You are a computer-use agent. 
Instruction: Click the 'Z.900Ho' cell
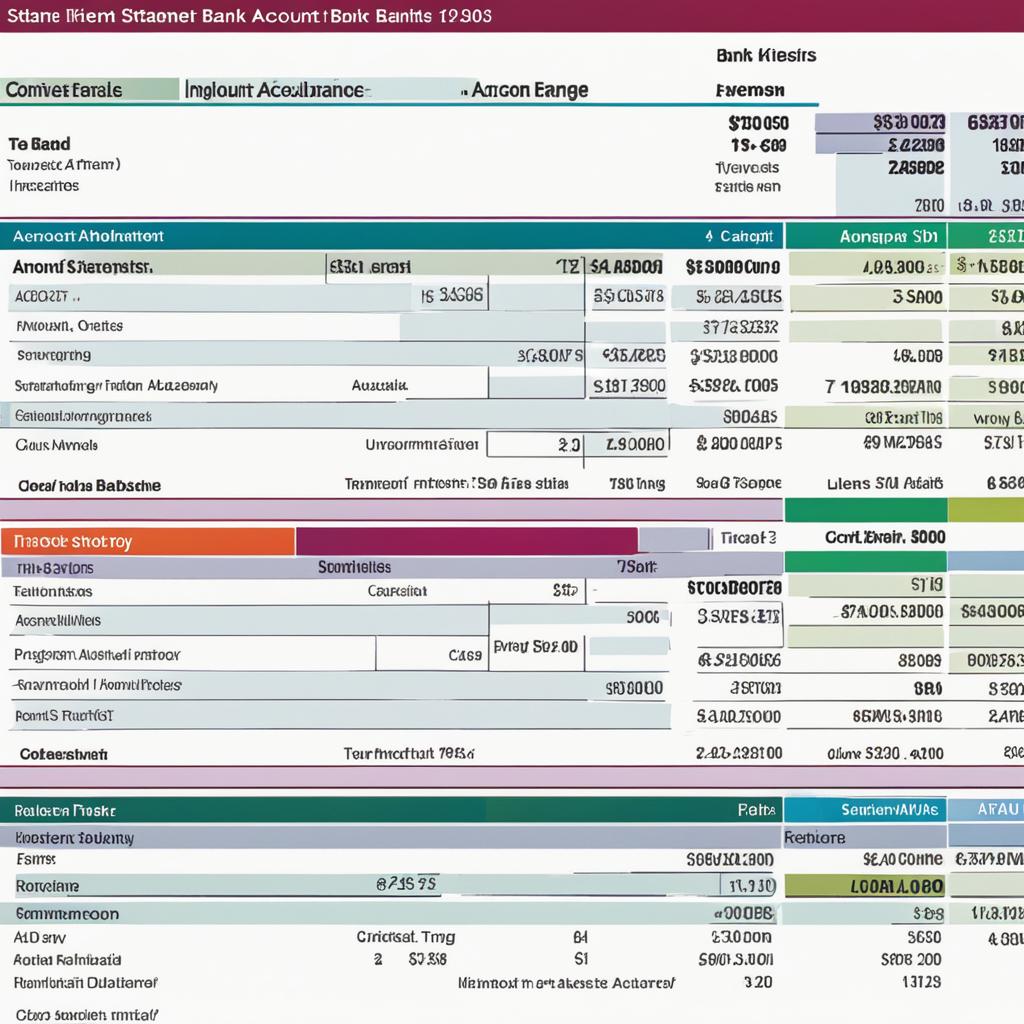click(x=627, y=445)
